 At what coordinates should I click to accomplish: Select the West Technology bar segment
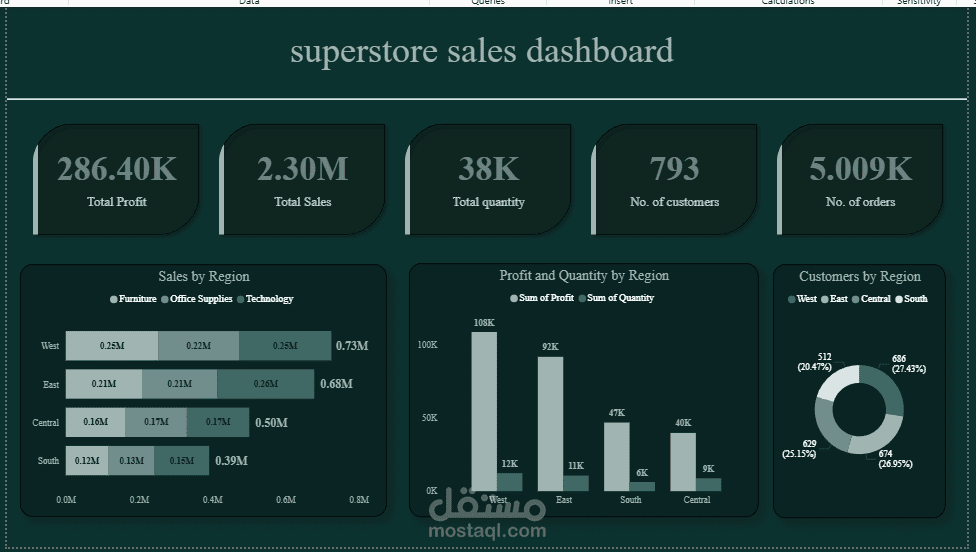click(285, 345)
